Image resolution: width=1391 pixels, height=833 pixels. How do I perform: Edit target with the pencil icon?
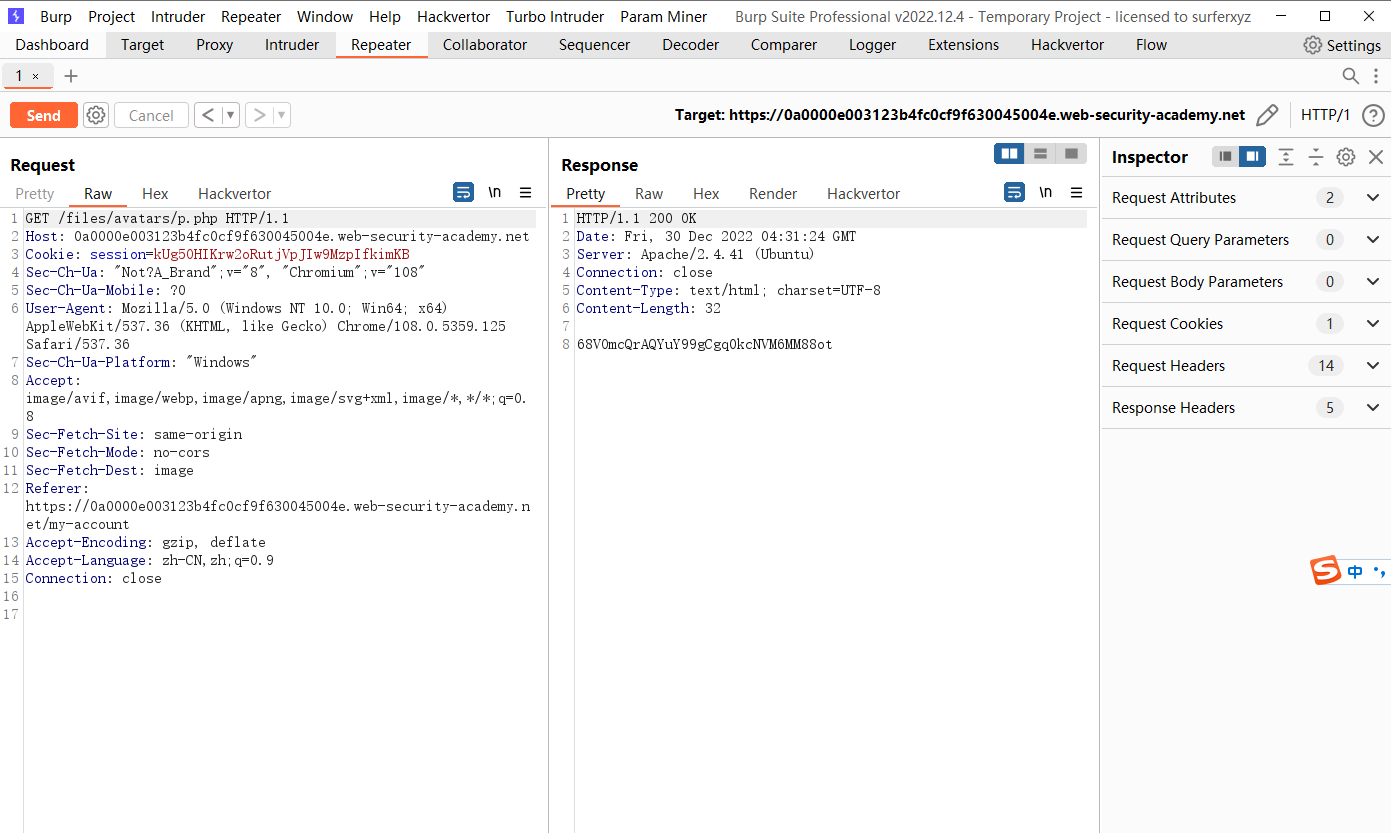pos(1267,115)
